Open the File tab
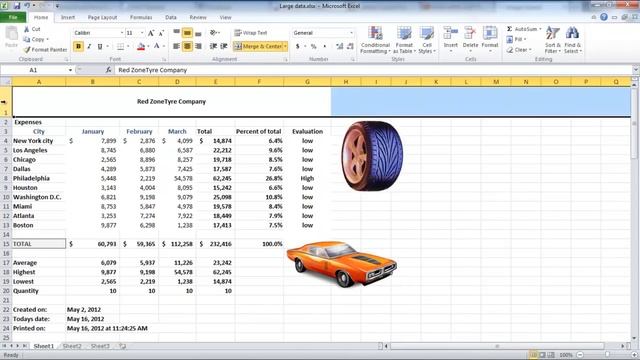 click(13, 18)
